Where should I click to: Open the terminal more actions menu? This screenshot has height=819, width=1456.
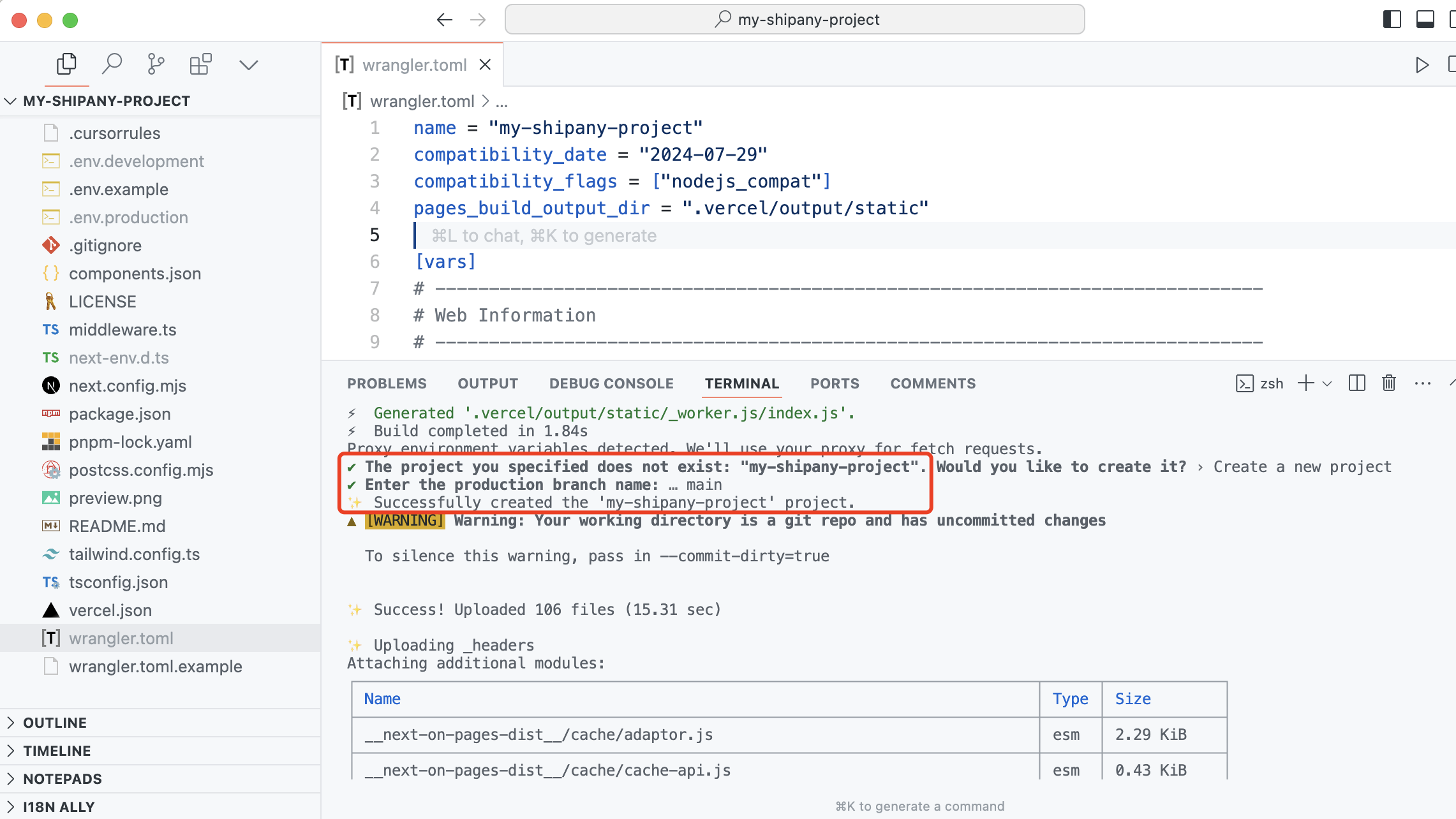point(1423,383)
